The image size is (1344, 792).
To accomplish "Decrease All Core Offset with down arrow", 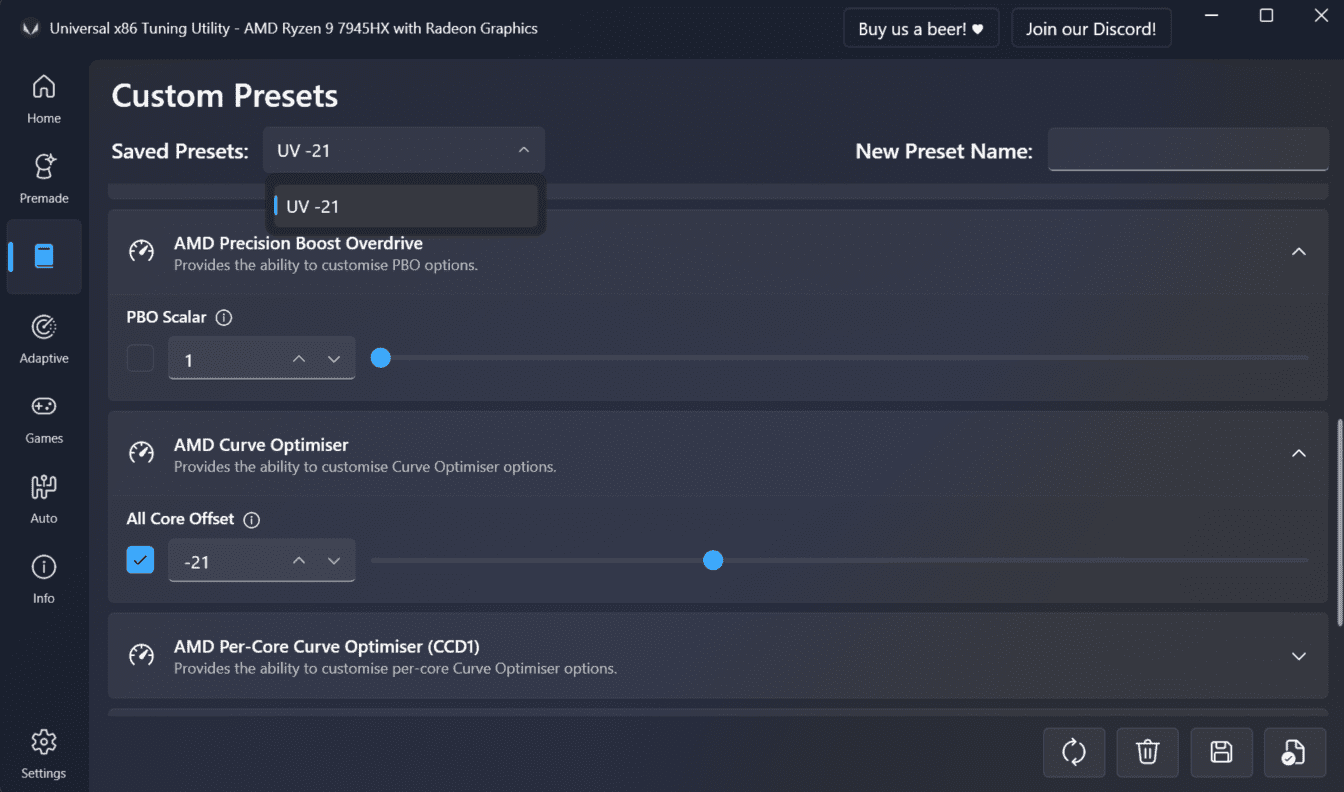I will click(x=335, y=561).
